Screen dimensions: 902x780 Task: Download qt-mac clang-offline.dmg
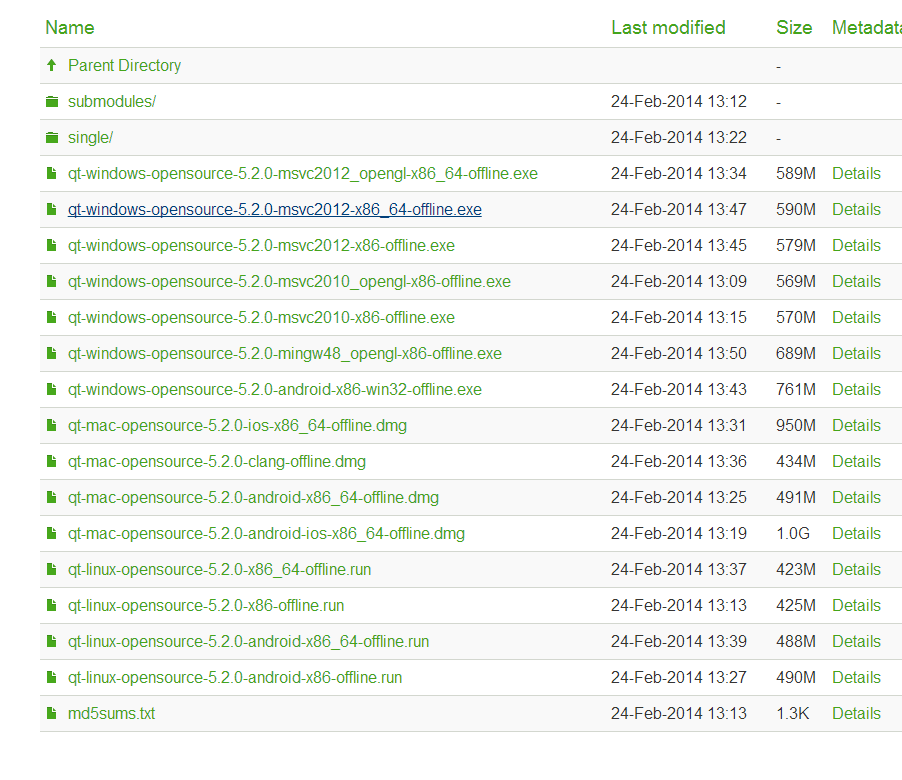pos(217,461)
